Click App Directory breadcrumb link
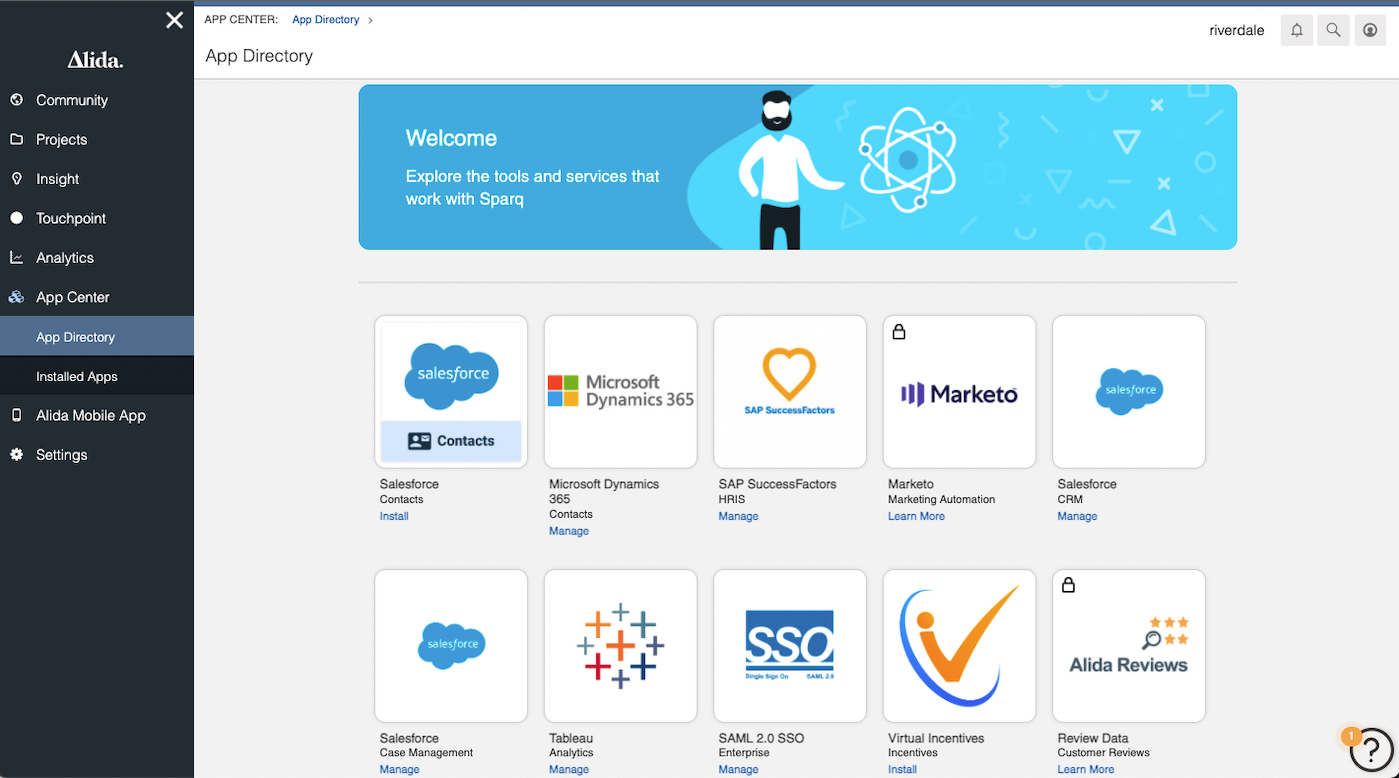The image size is (1399, 778). [x=325, y=20]
